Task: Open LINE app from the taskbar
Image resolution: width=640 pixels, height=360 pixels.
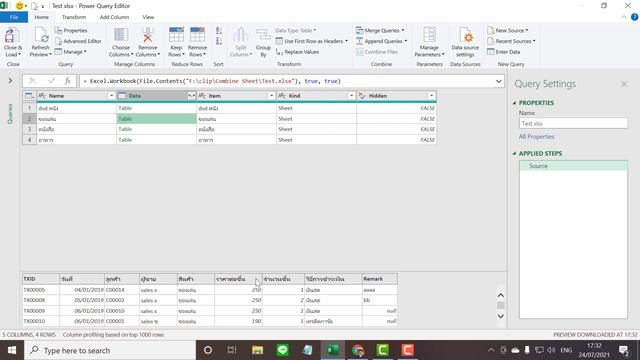Action: [282, 350]
